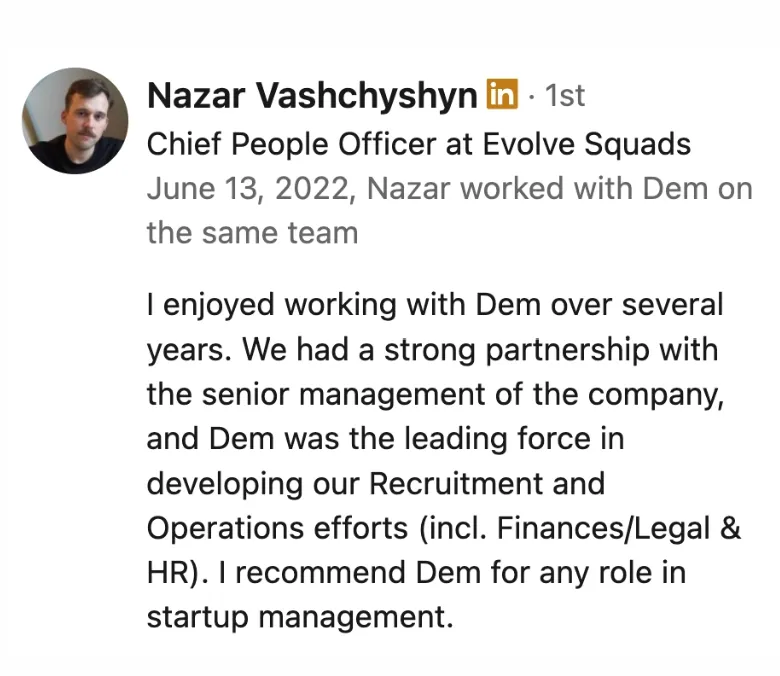The height and width of the screenshot is (676, 780).
Task: Click the 1st connection degree label
Action: tap(565, 96)
